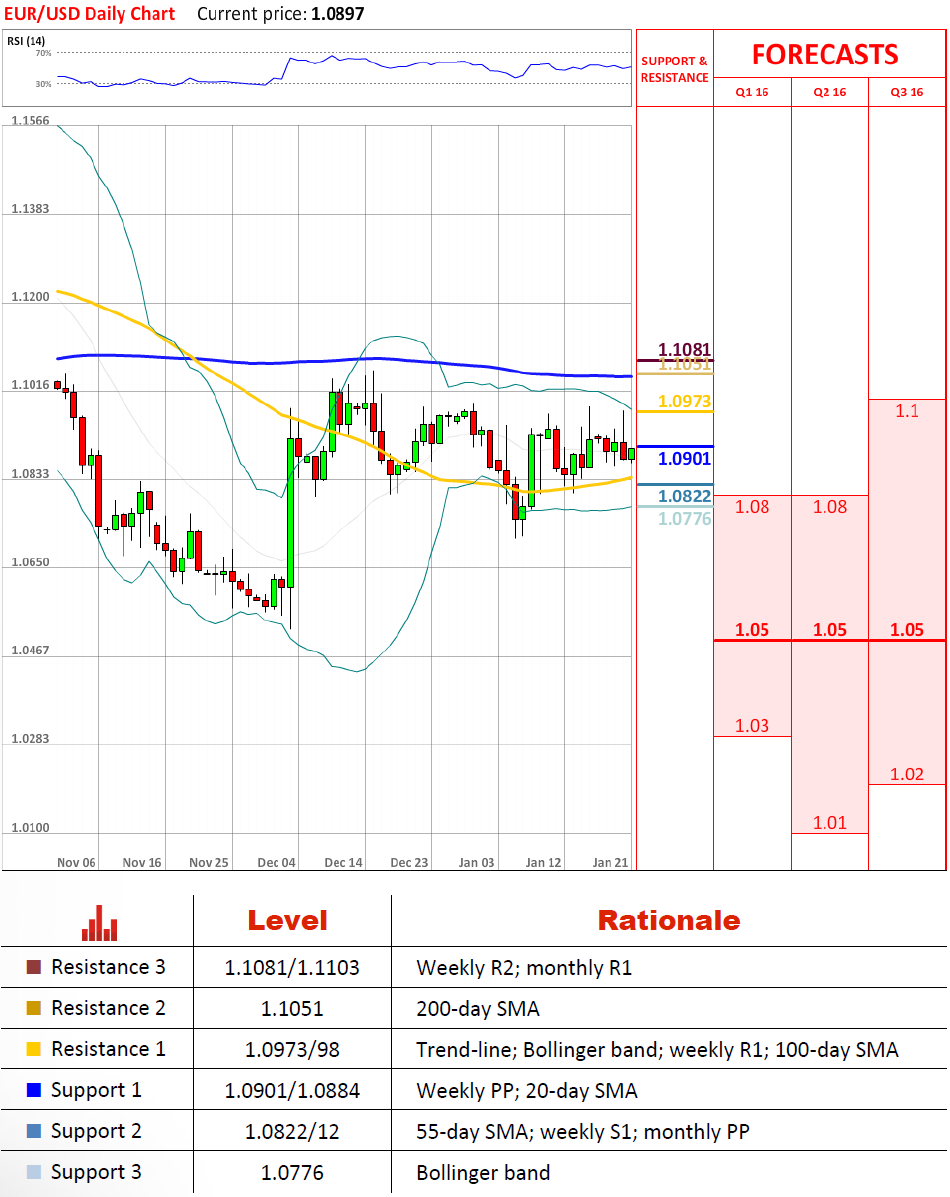Click the 1.1566 price axis label

[31, 121]
